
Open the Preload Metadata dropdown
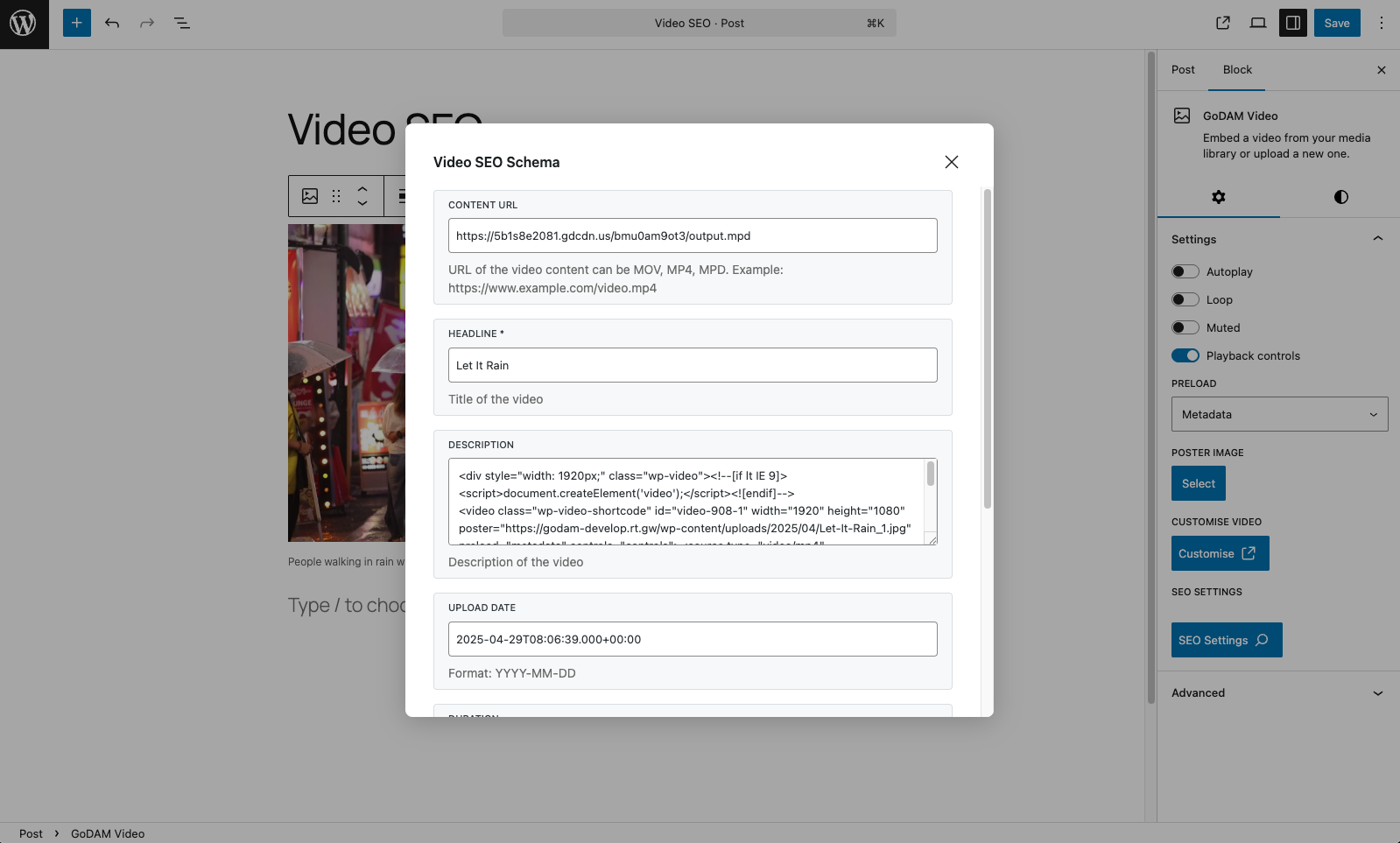[x=1280, y=414]
